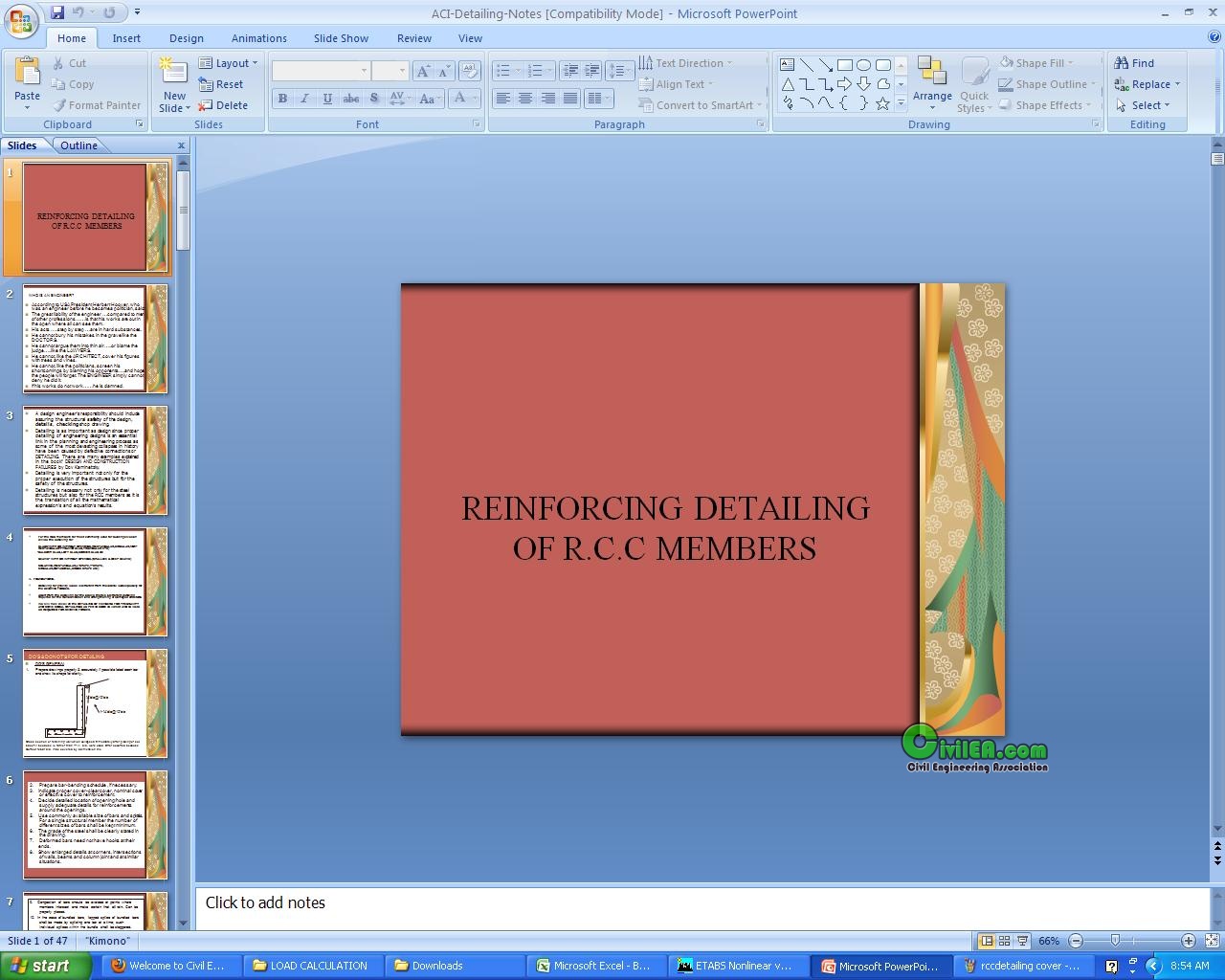This screenshot has width=1225, height=980.
Task: Switch to Slide Sorter view
Action: tap(1005, 941)
